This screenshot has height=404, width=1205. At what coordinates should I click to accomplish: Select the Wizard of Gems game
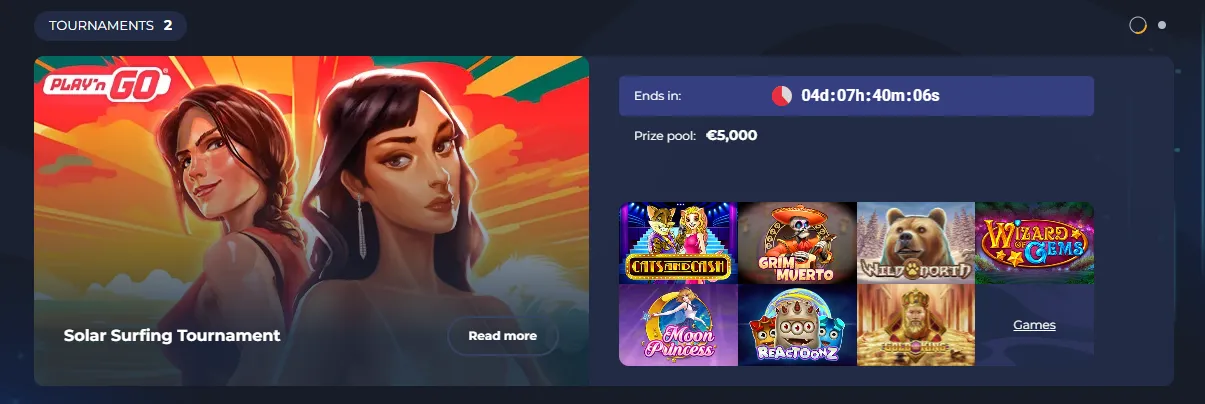(1034, 243)
